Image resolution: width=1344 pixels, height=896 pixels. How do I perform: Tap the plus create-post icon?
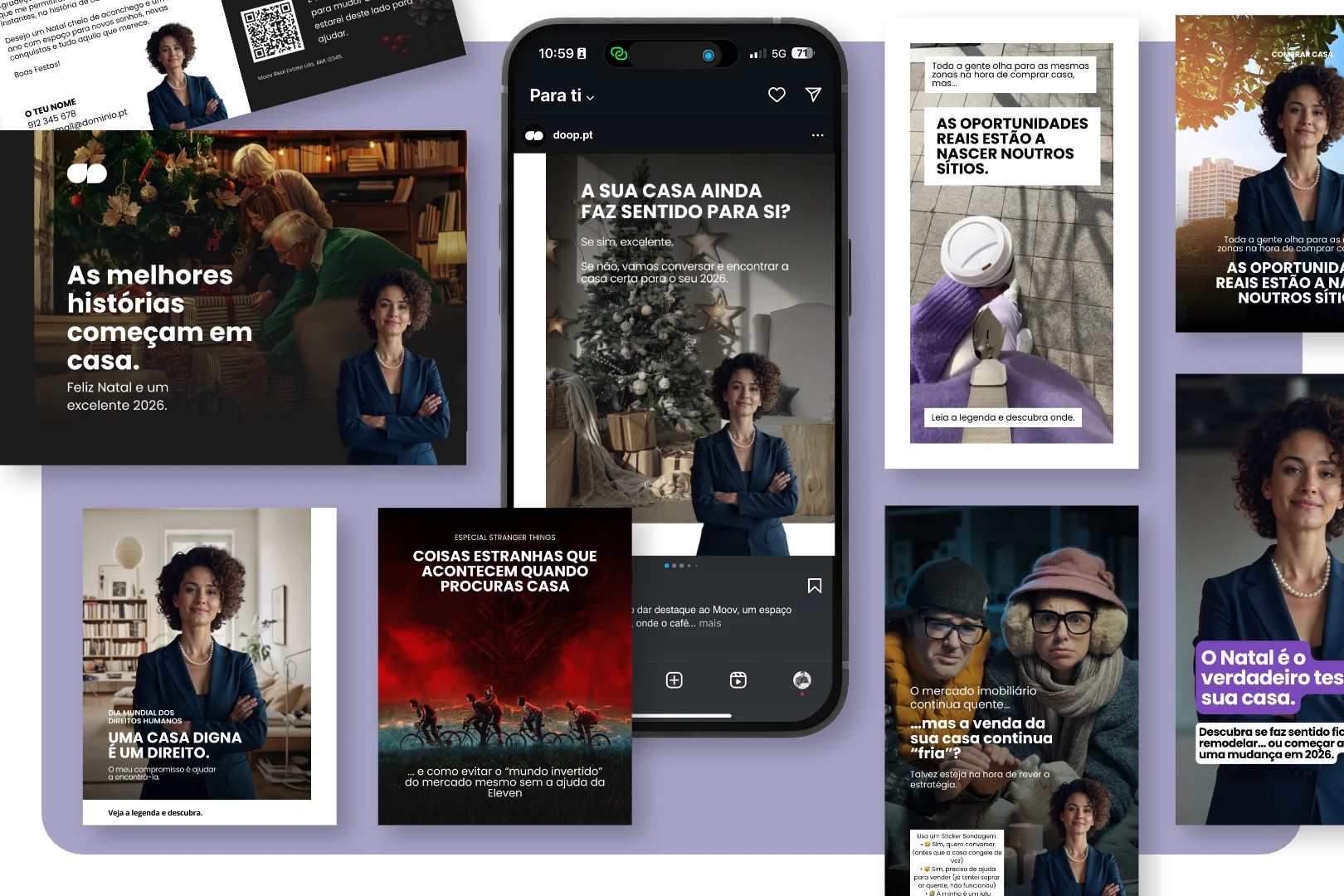coord(674,680)
